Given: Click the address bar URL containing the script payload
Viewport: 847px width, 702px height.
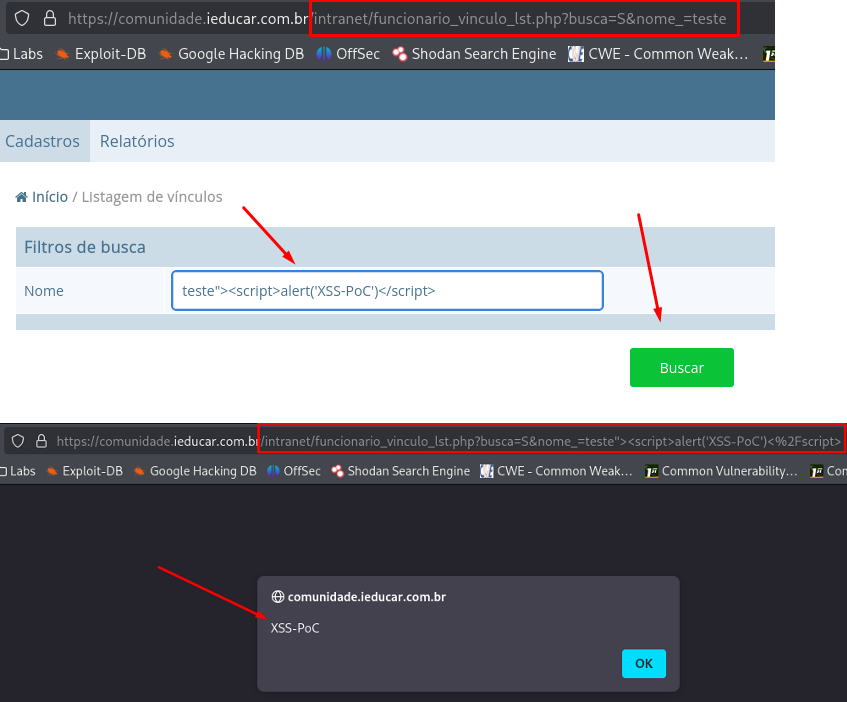Looking at the screenshot, I should click(449, 441).
